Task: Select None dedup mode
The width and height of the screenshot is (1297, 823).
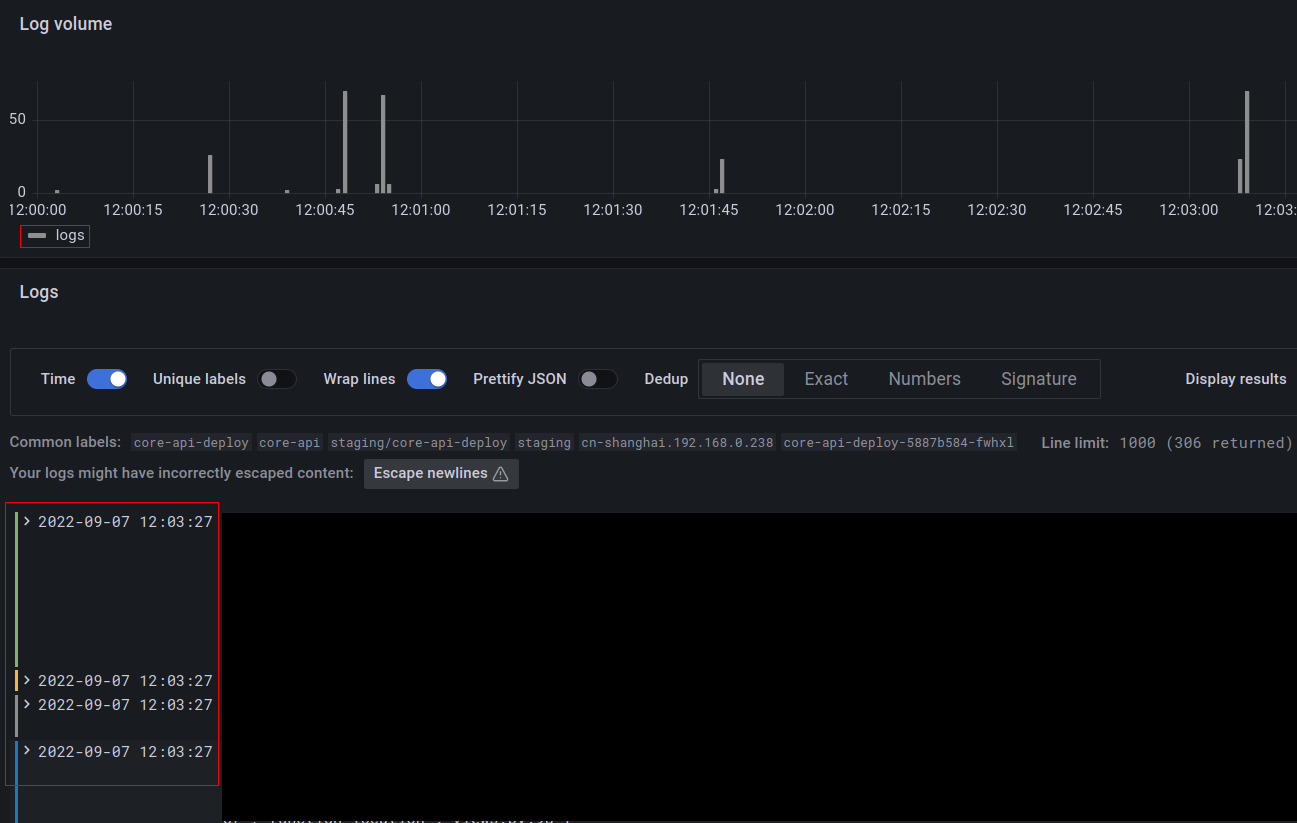Action: point(742,379)
